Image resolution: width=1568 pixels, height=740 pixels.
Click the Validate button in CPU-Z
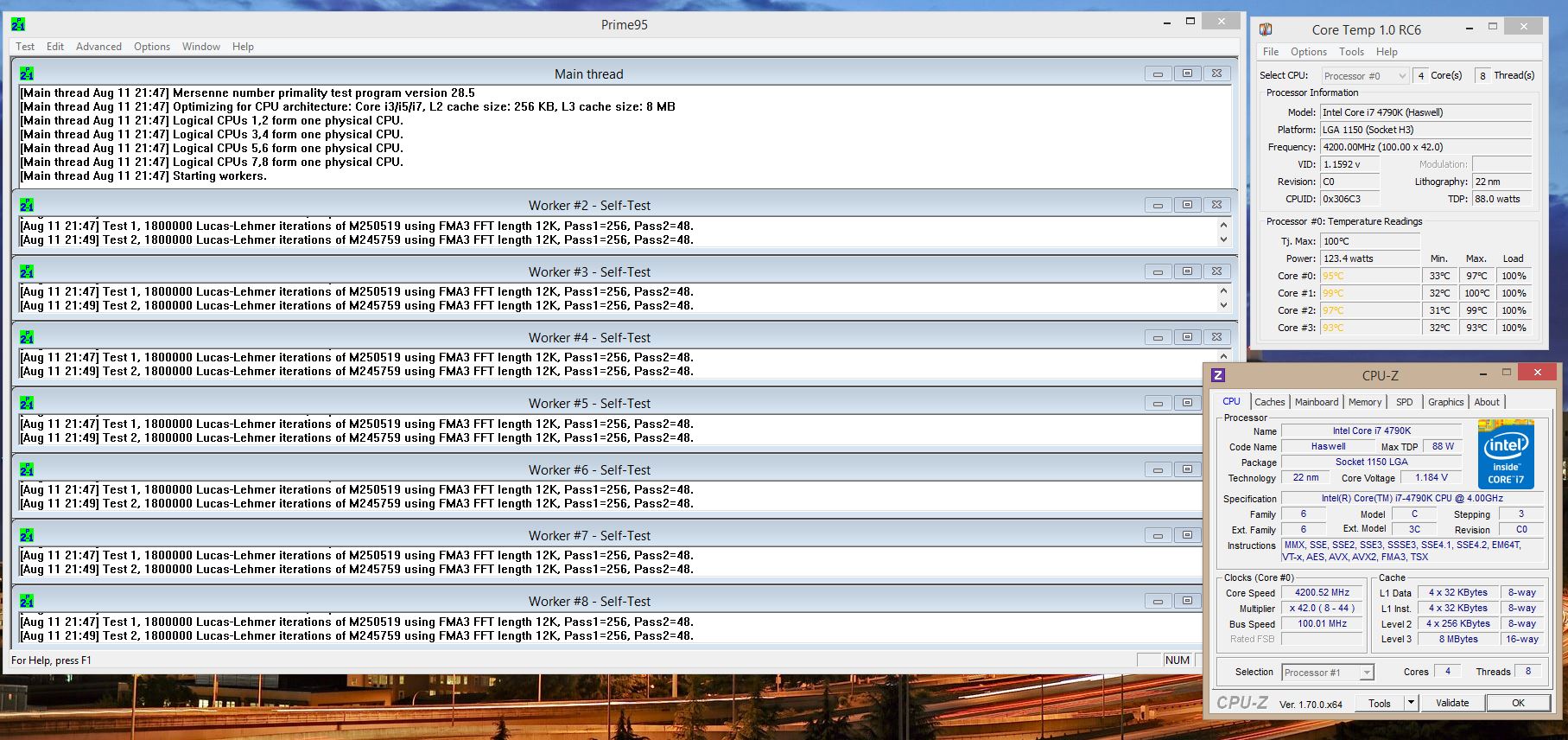click(1452, 703)
